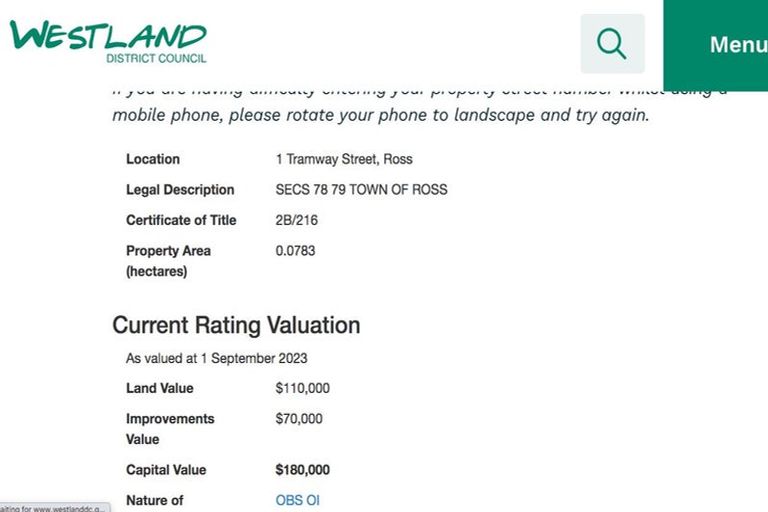768x512 pixels.
Task: Click the Certificate of Title label
Action: coord(181,220)
